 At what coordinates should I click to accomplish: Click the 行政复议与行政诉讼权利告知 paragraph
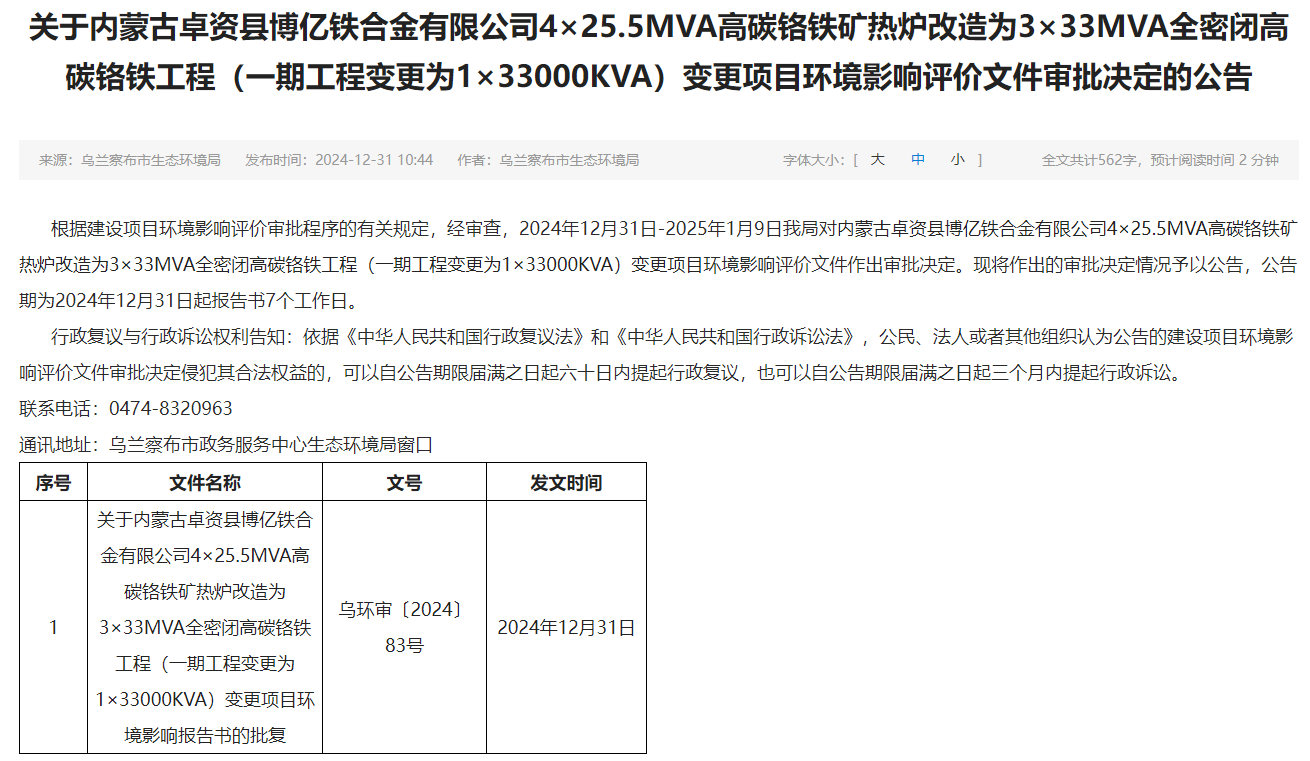point(655,354)
